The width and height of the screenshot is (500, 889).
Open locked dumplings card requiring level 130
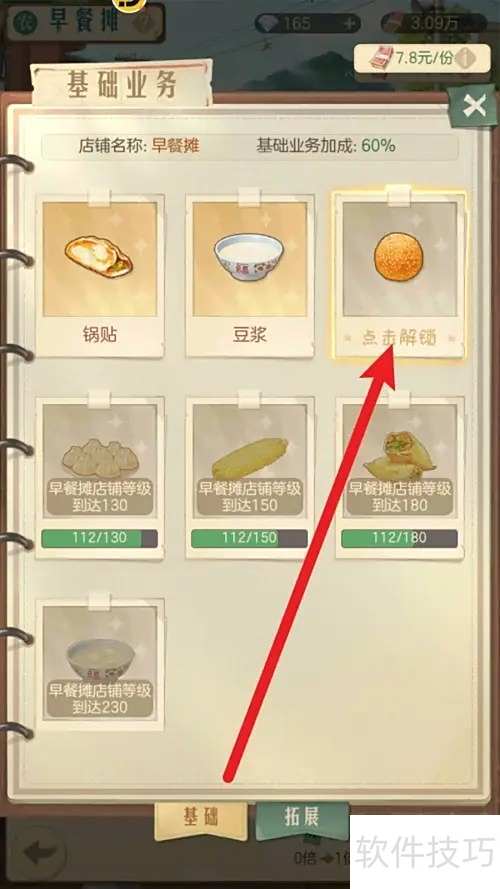click(100, 477)
